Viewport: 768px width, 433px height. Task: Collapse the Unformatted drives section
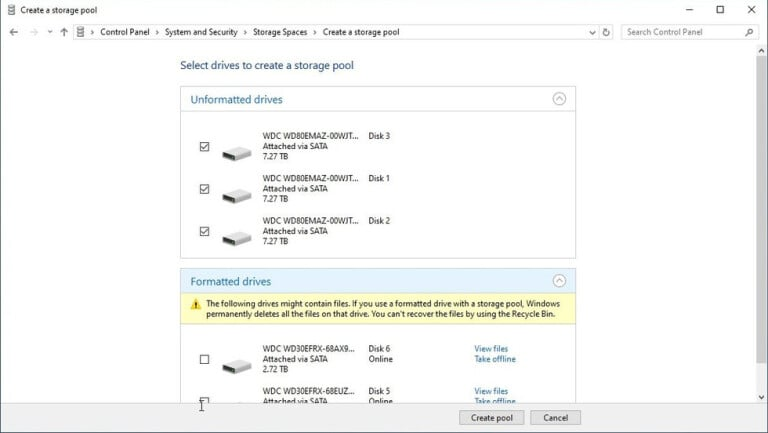(559, 99)
